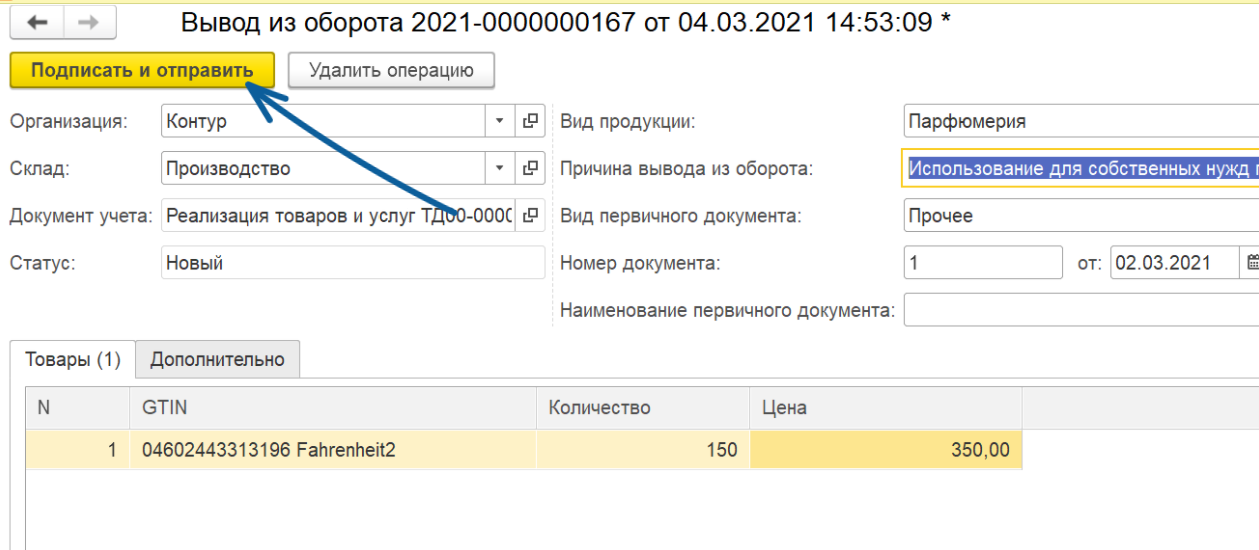Click the Склад field with Производство

pyautogui.click(x=323, y=168)
